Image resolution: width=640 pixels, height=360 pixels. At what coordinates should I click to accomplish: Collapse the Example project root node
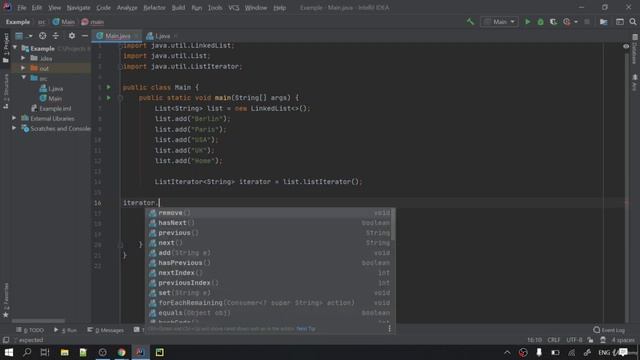click(x=15, y=48)
